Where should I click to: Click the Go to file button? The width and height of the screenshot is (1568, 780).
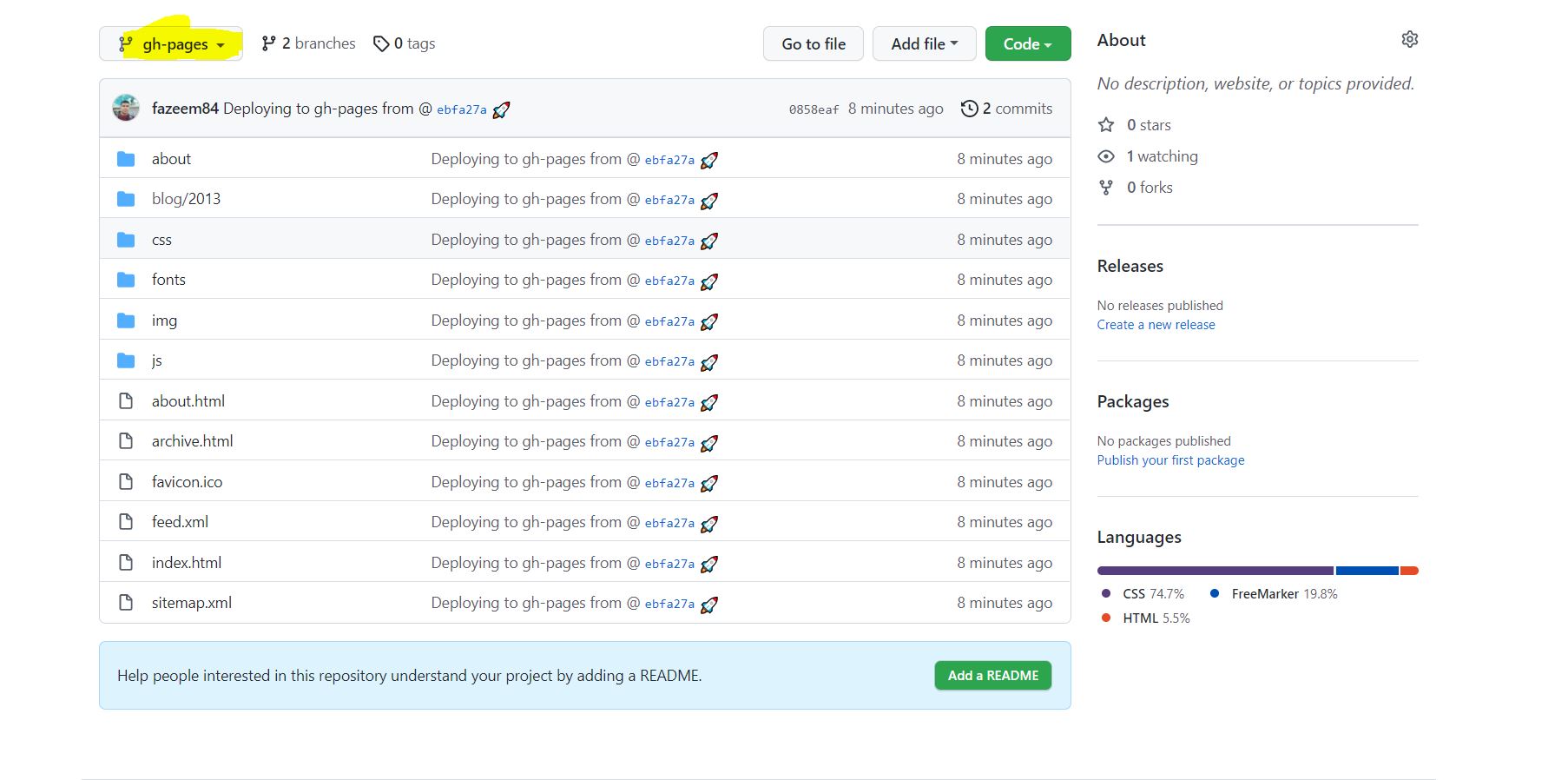814,44
